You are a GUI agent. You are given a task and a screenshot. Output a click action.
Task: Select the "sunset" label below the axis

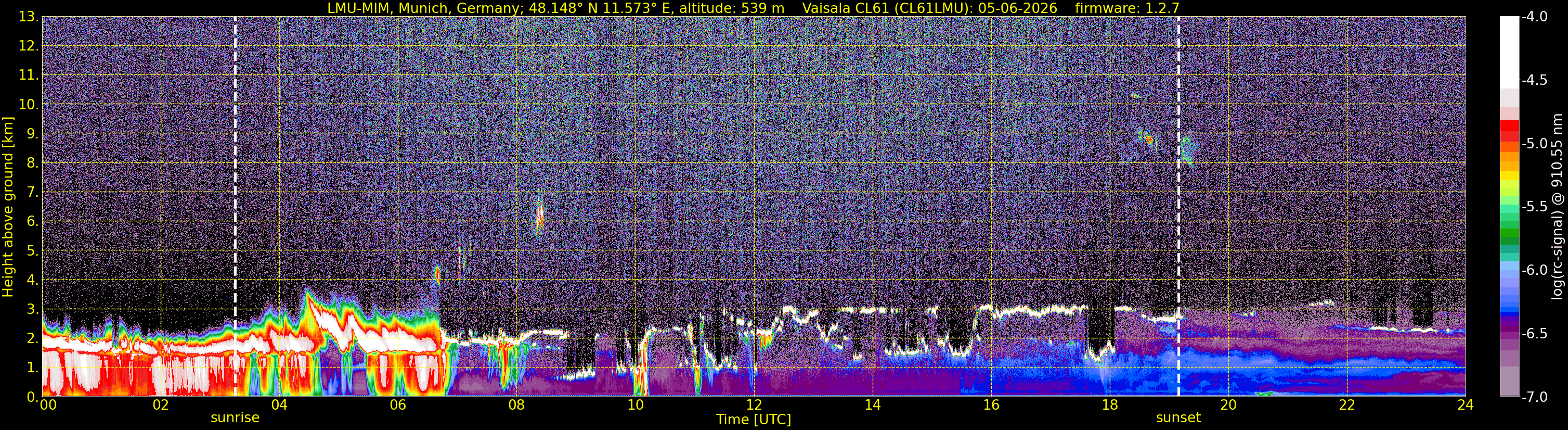pos(1178,418)
